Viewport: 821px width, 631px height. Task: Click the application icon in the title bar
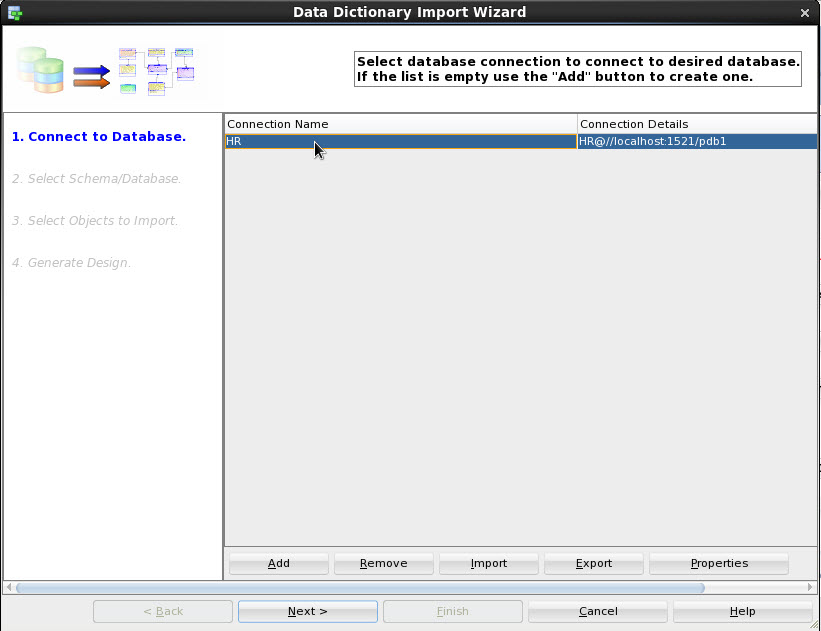pyautogui.click(x=14, y=12)
